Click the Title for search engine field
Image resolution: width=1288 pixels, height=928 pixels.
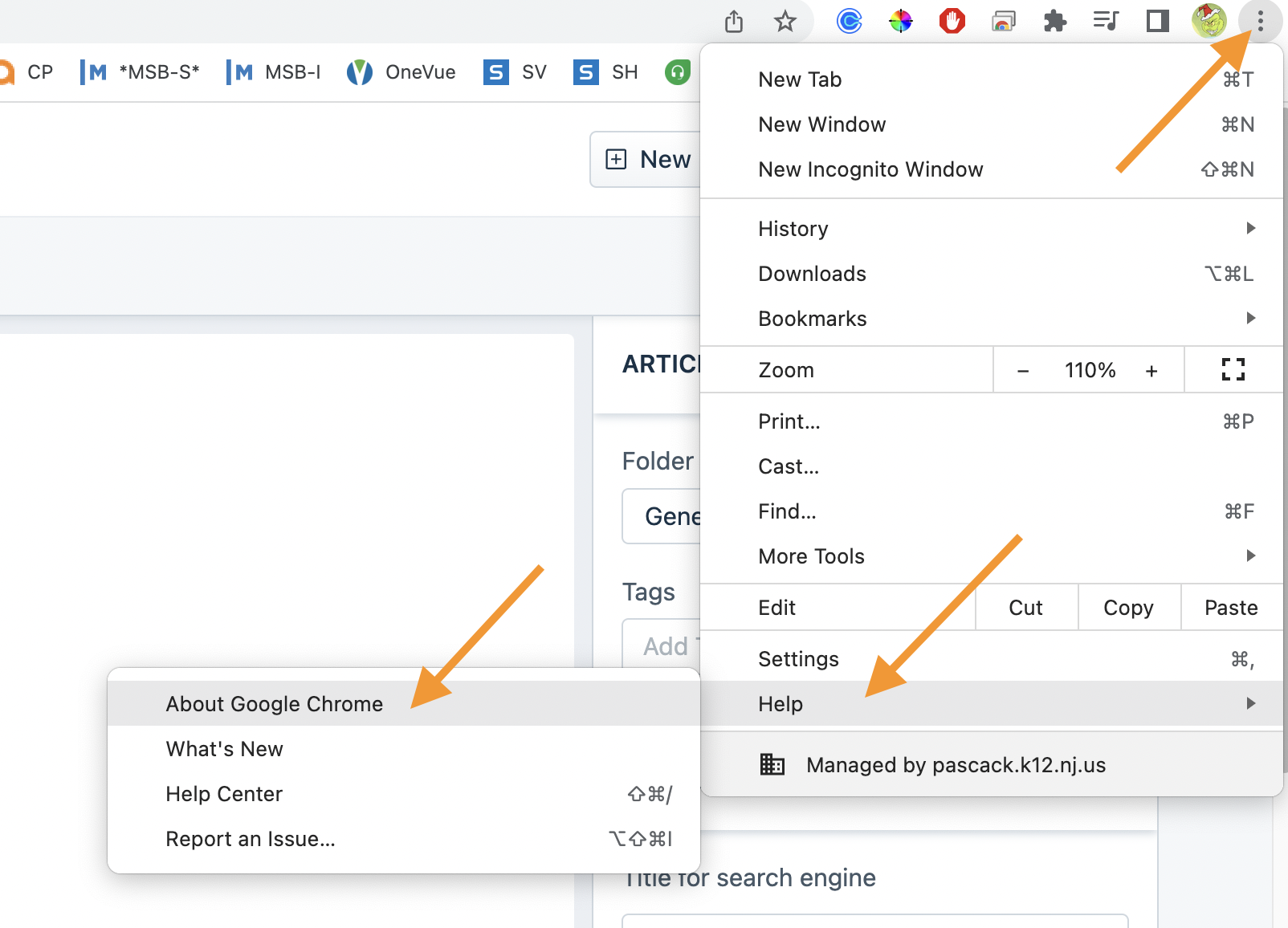875,921
